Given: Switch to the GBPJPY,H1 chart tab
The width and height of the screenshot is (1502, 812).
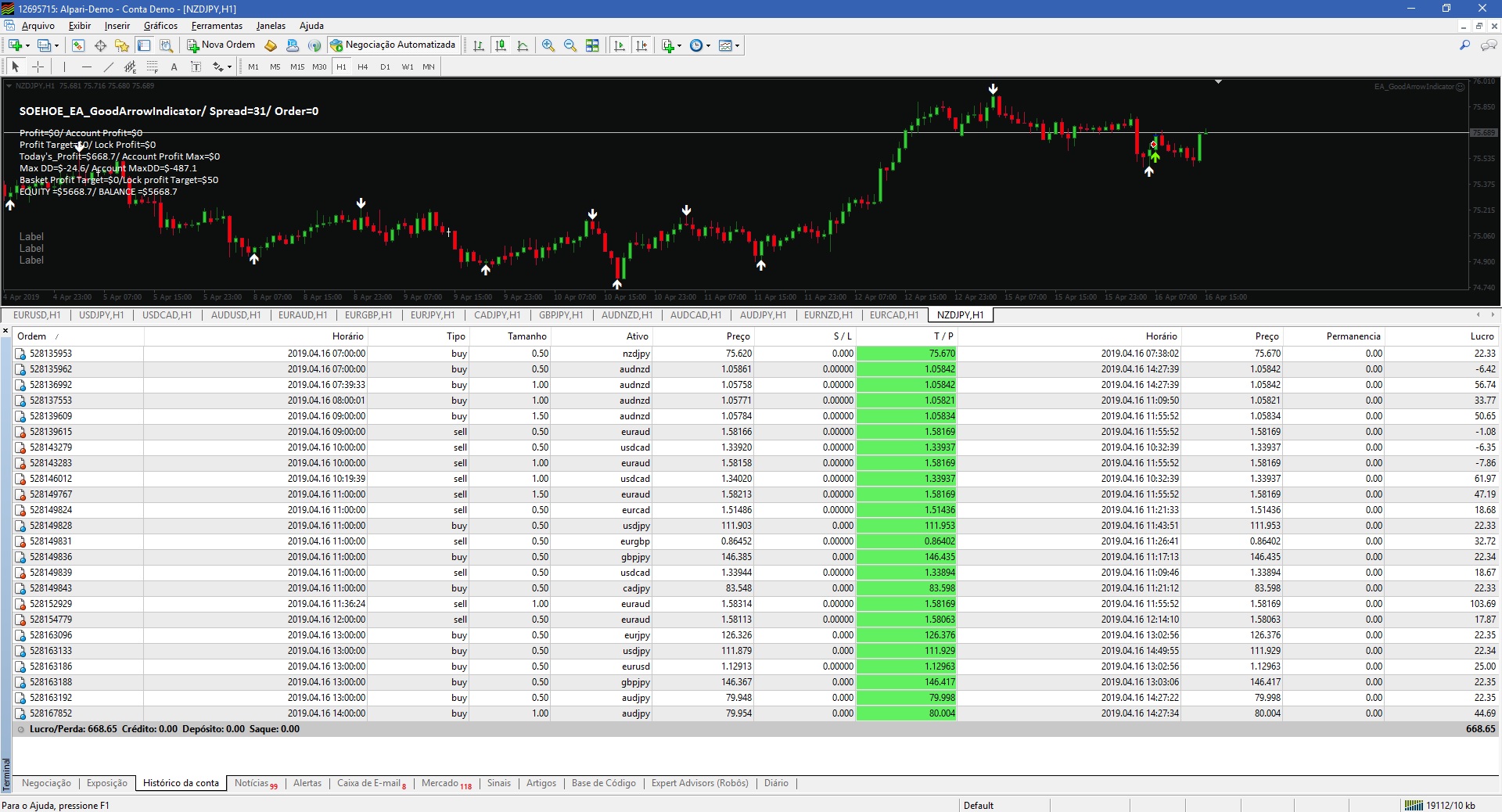Looking at the screenshot, I should tap(560, 315).
